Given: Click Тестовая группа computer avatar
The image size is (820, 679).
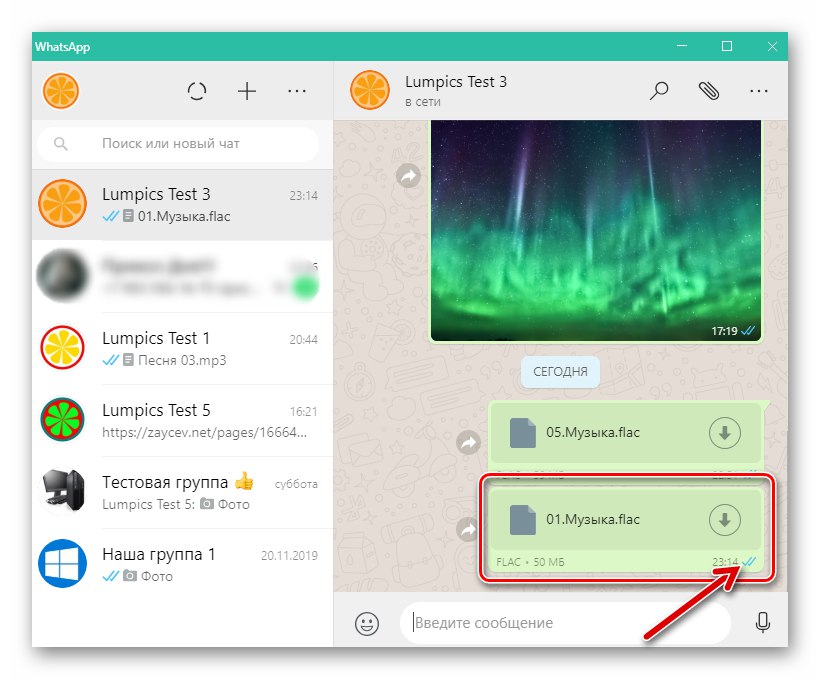Looking at the screenshot, I should point(63,491).
